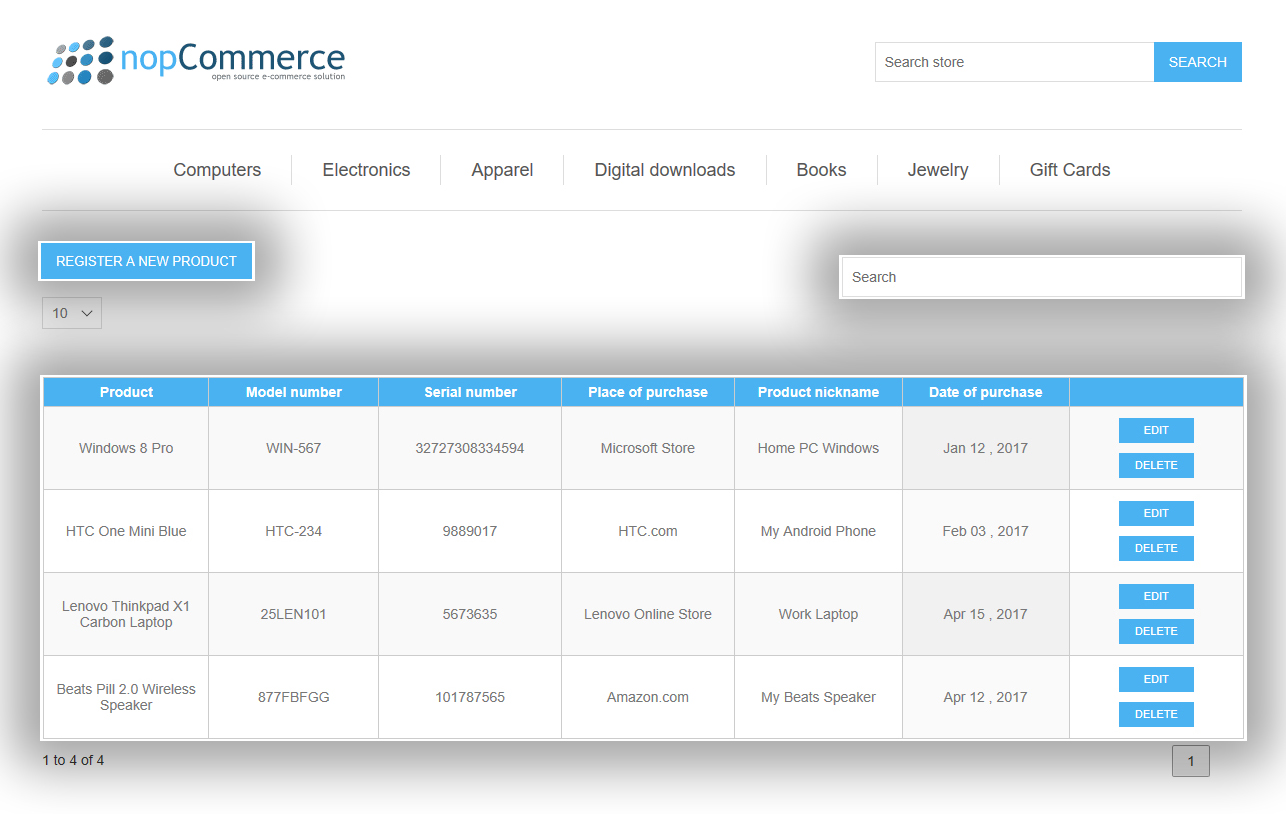Delete the Beats Pill 2.0 row
Viewport: 1286px width, 814px height.
[1156, 714]
